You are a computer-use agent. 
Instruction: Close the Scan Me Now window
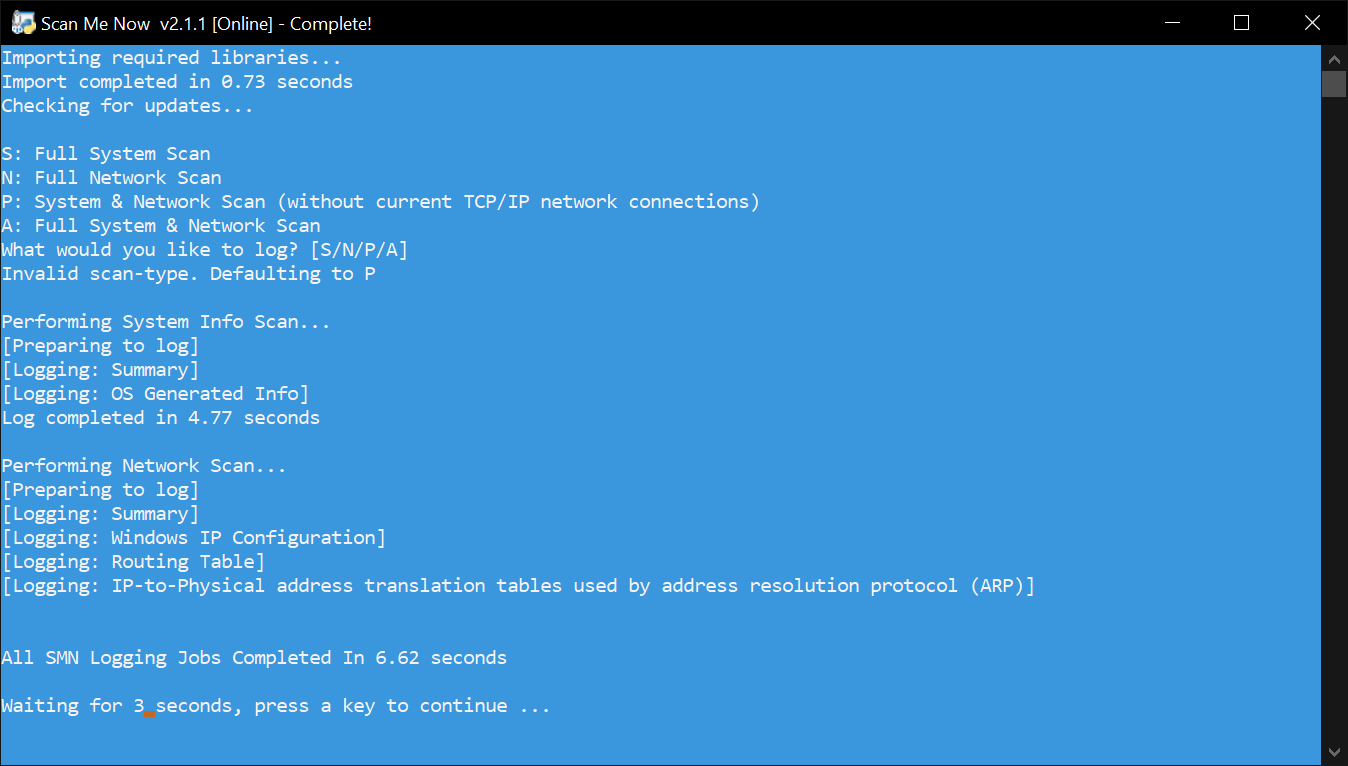pyautogui.click(x=1311, y=23)
